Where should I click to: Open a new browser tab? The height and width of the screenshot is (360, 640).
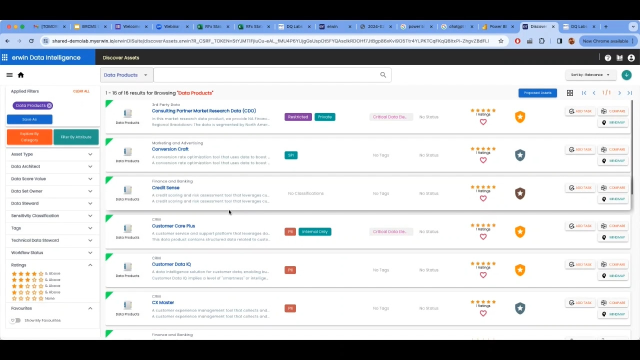(x=606, y=27)
